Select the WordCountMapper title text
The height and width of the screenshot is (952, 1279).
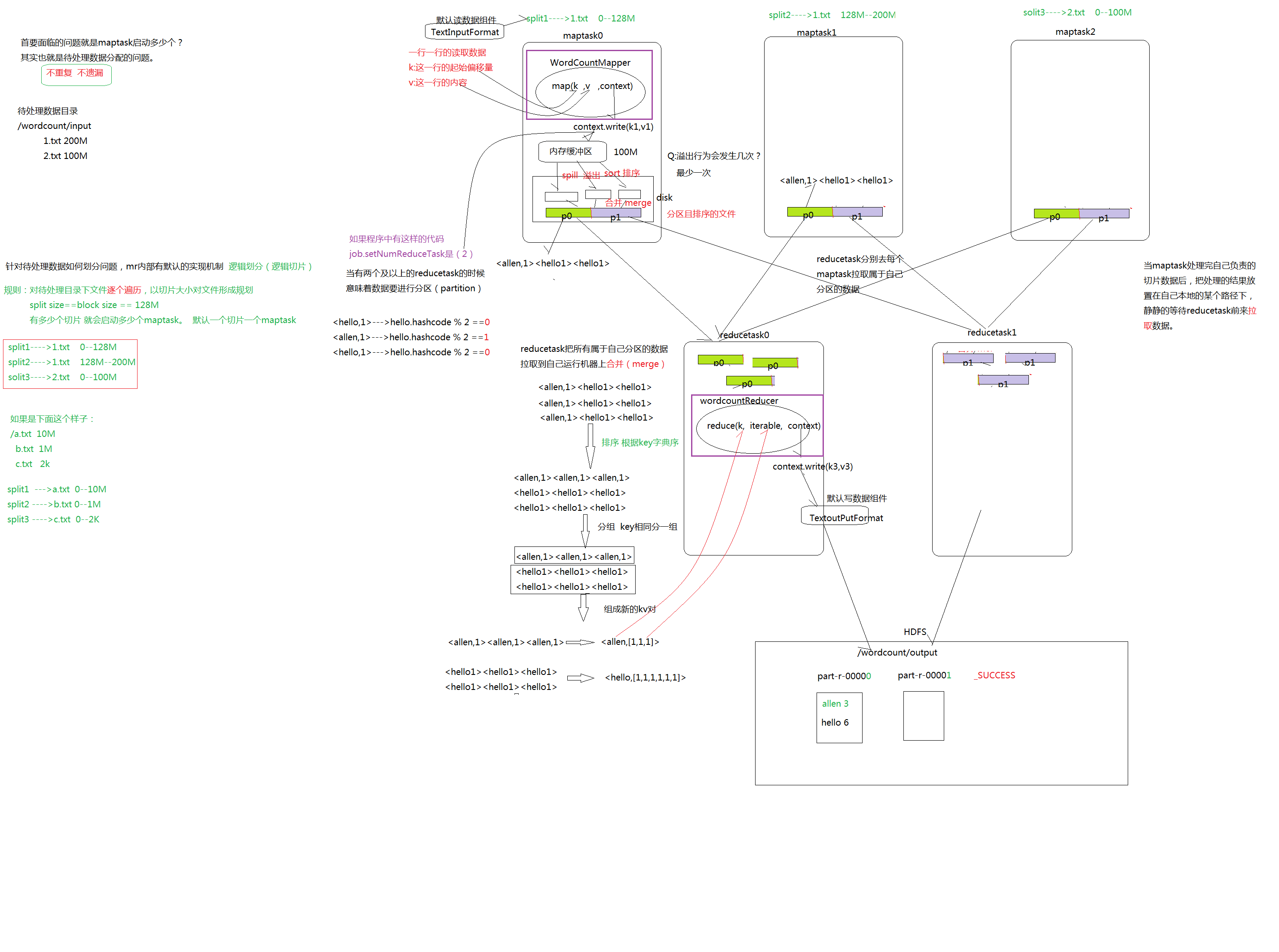coord(590,62)
